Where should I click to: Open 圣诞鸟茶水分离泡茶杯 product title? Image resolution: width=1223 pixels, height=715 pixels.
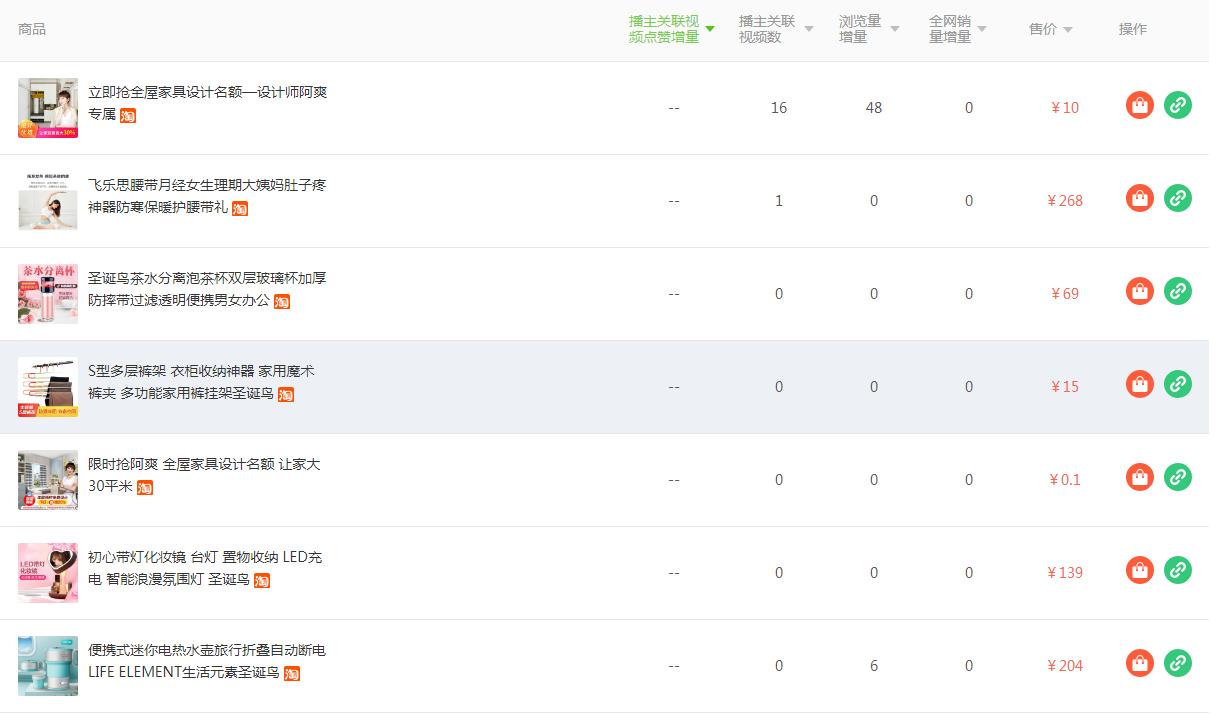click(x=207, y=279)
